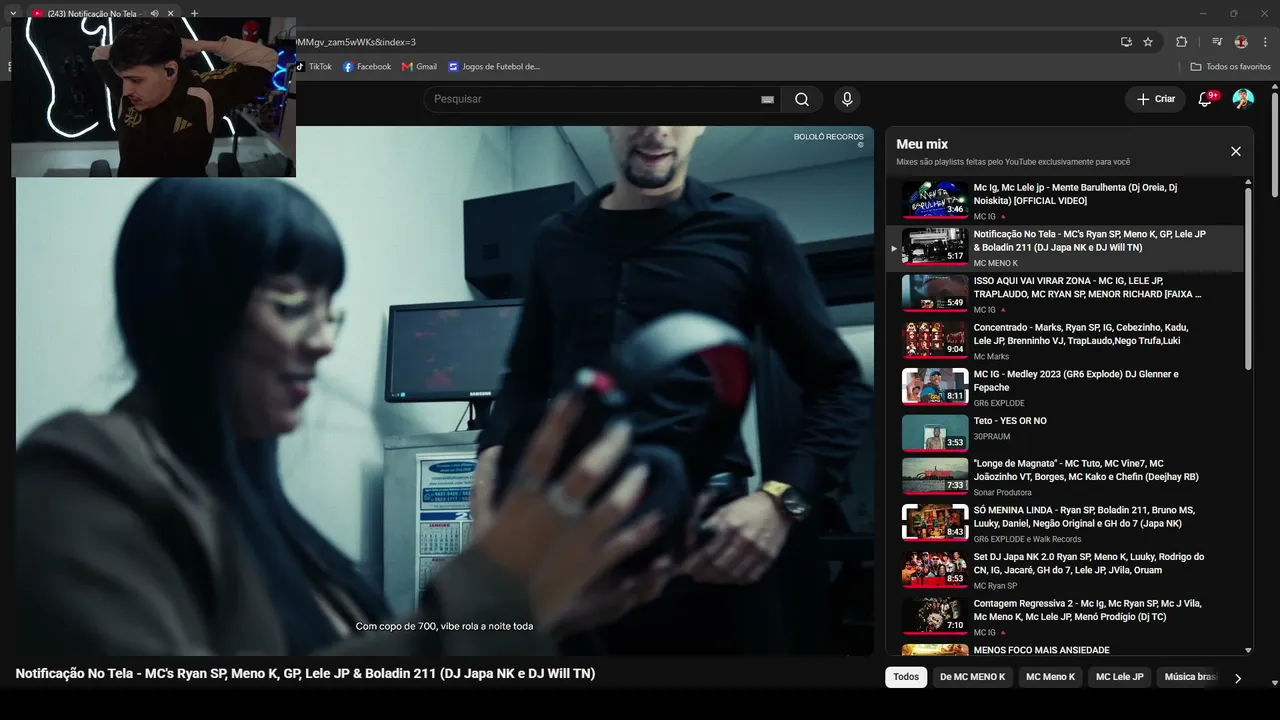
Task: Click the Notificação No Tela playlist thumbnail
Action: click(935, 246)
